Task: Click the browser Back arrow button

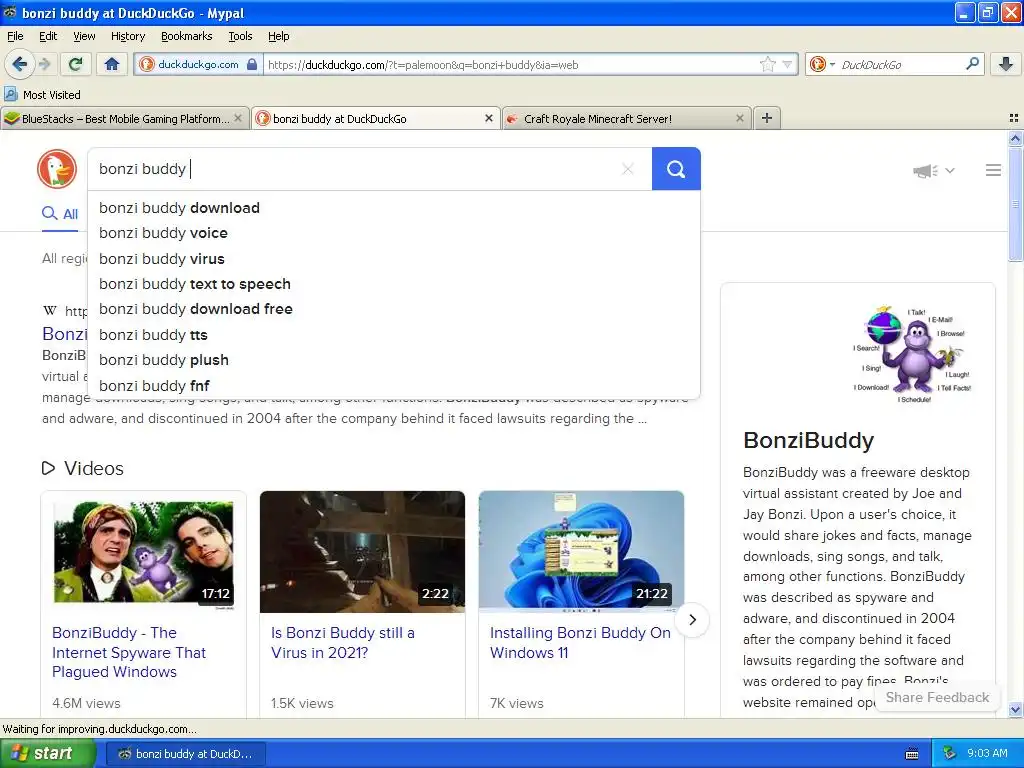Action: [19, 64]
